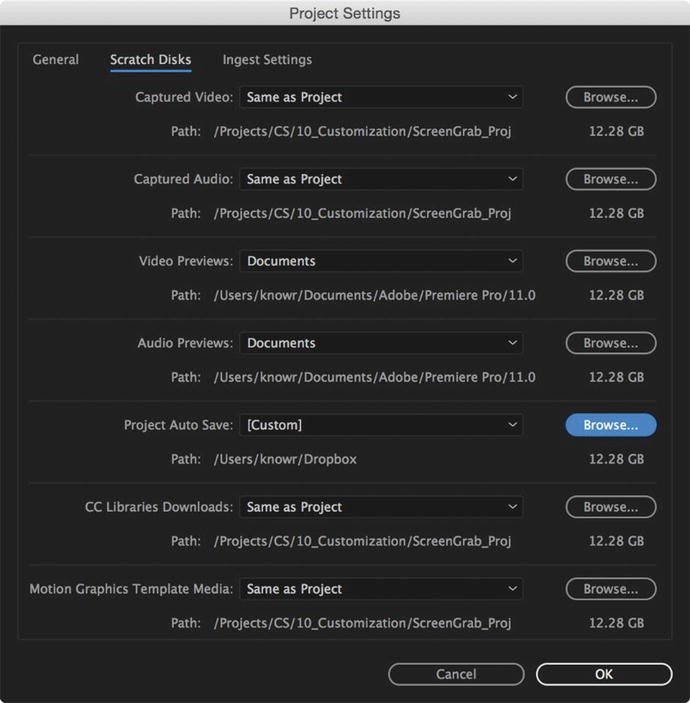Browse for Motion Graphics Template Media folder
This screenshot has width=690, height=703.
(611, 589)
